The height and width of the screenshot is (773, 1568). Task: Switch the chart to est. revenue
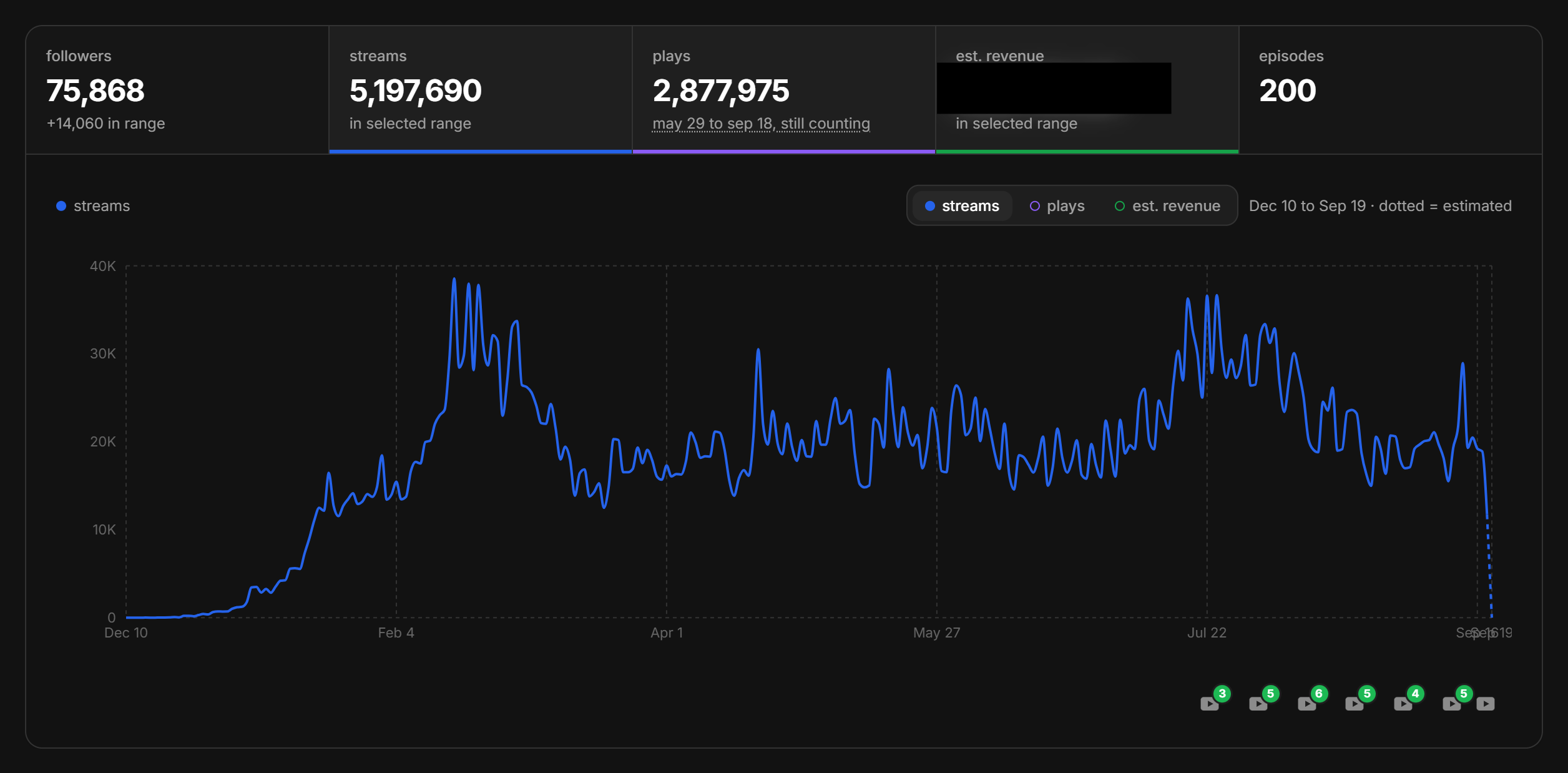[x=1167, y=206]
